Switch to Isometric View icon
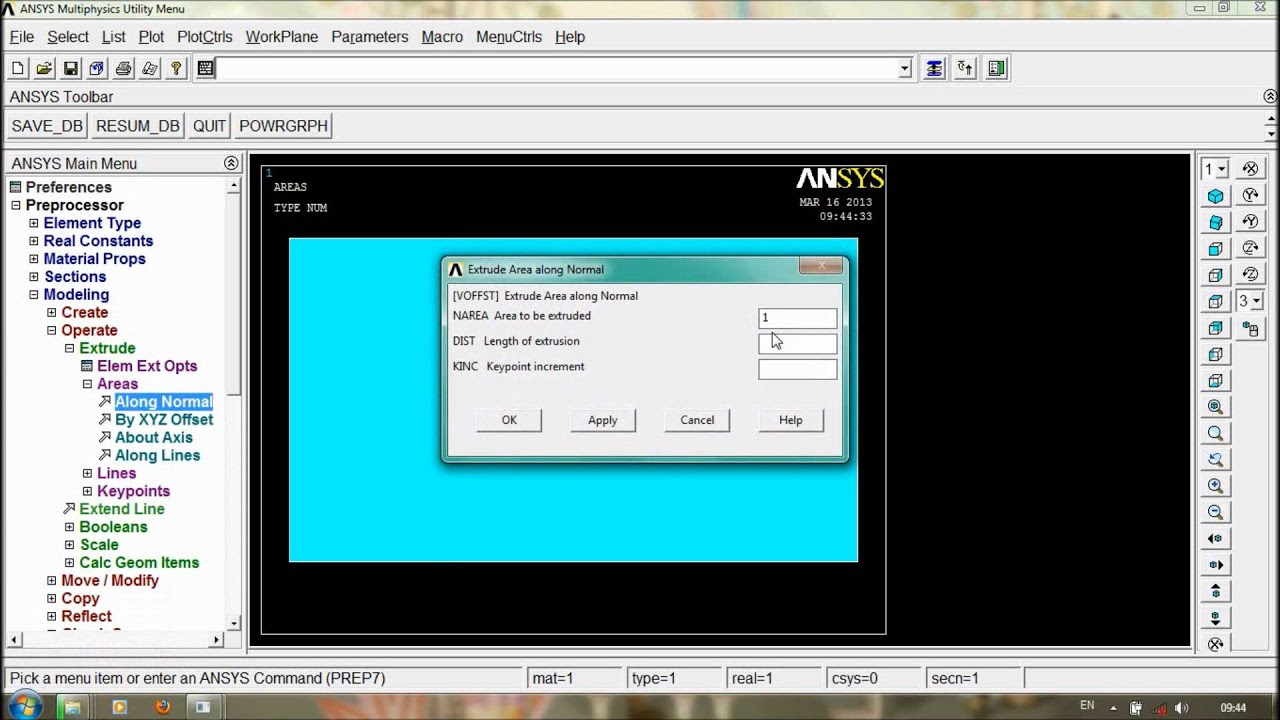The image size is (1280, 720). tap(1215, 196)
